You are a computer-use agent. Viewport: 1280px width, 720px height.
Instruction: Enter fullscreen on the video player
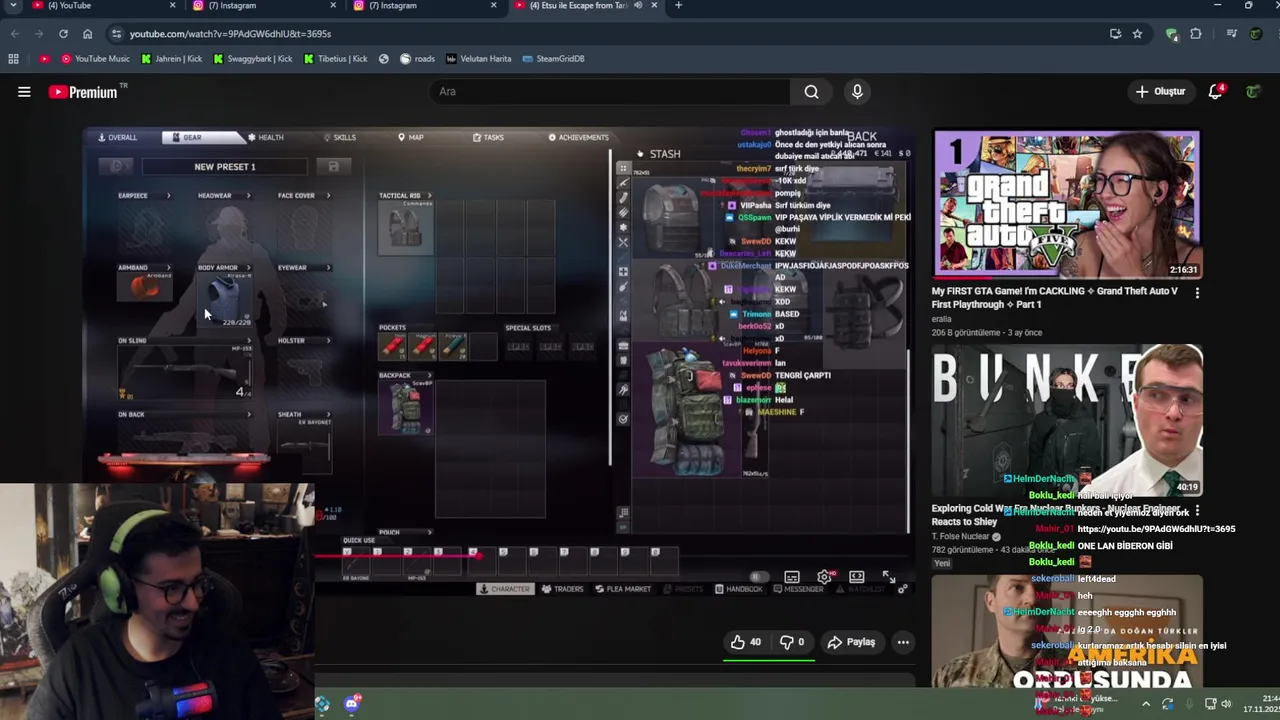(888, 577)
